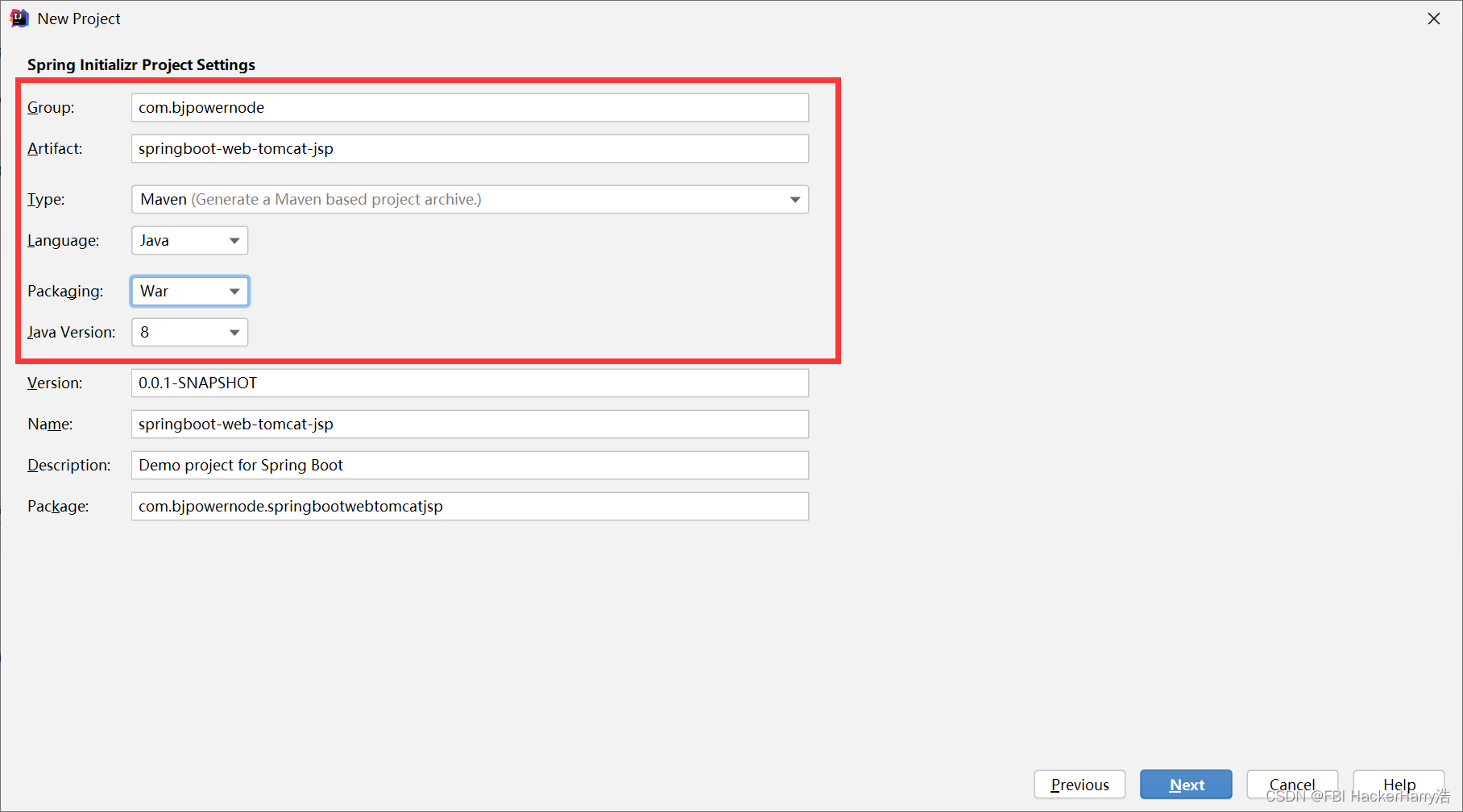
Task: Open Help for this dialog
Action: click(1399, 785)
